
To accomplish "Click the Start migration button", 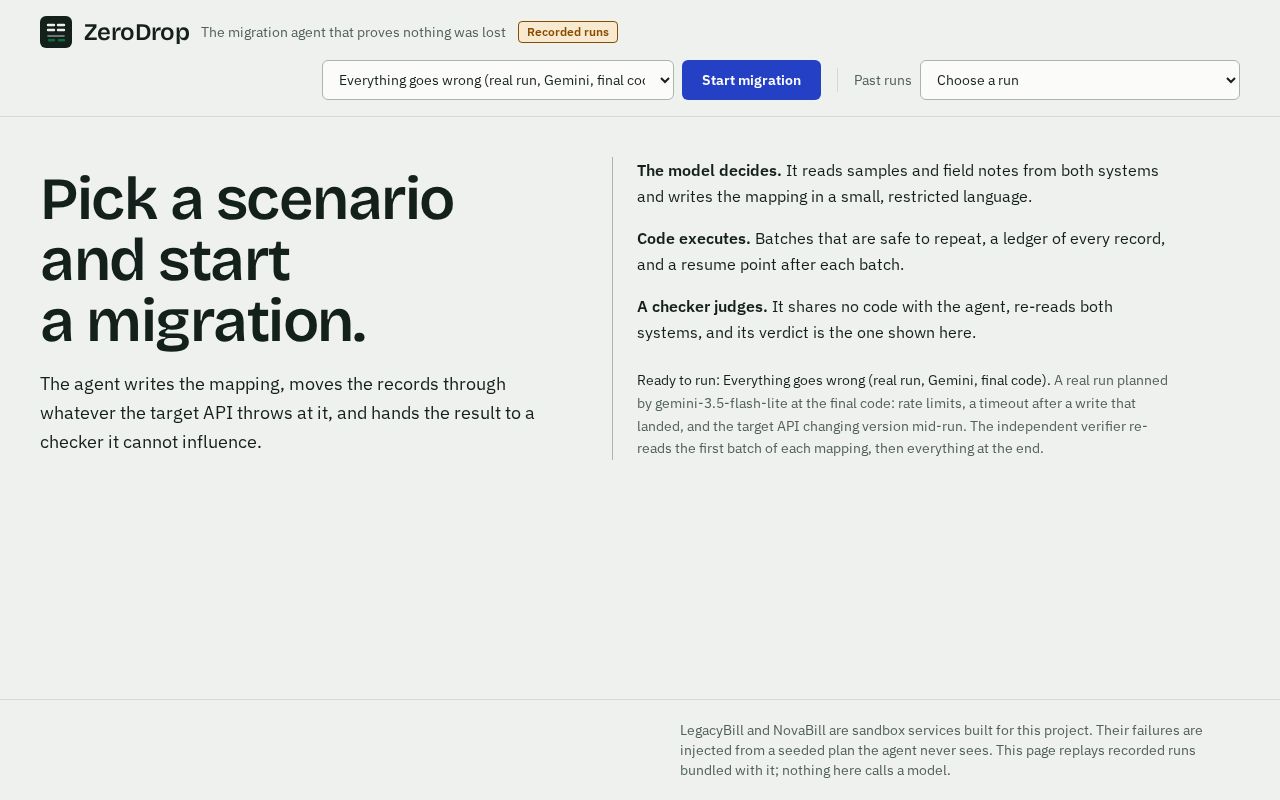I will (751, 80).
